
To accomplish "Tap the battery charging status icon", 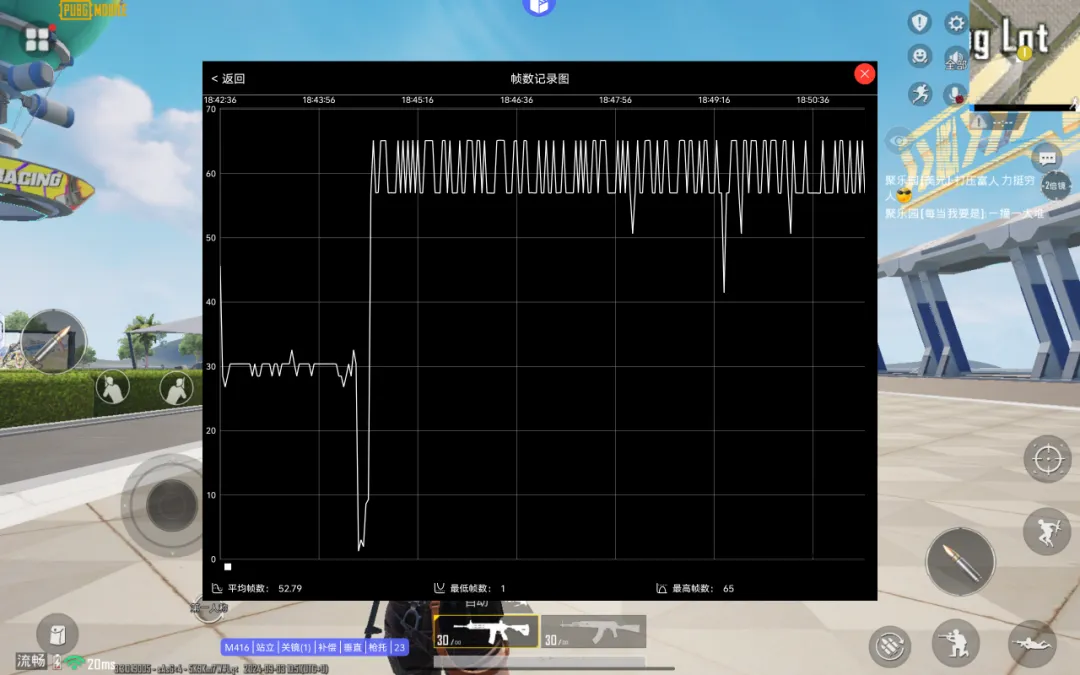I will tap(57, 662).
